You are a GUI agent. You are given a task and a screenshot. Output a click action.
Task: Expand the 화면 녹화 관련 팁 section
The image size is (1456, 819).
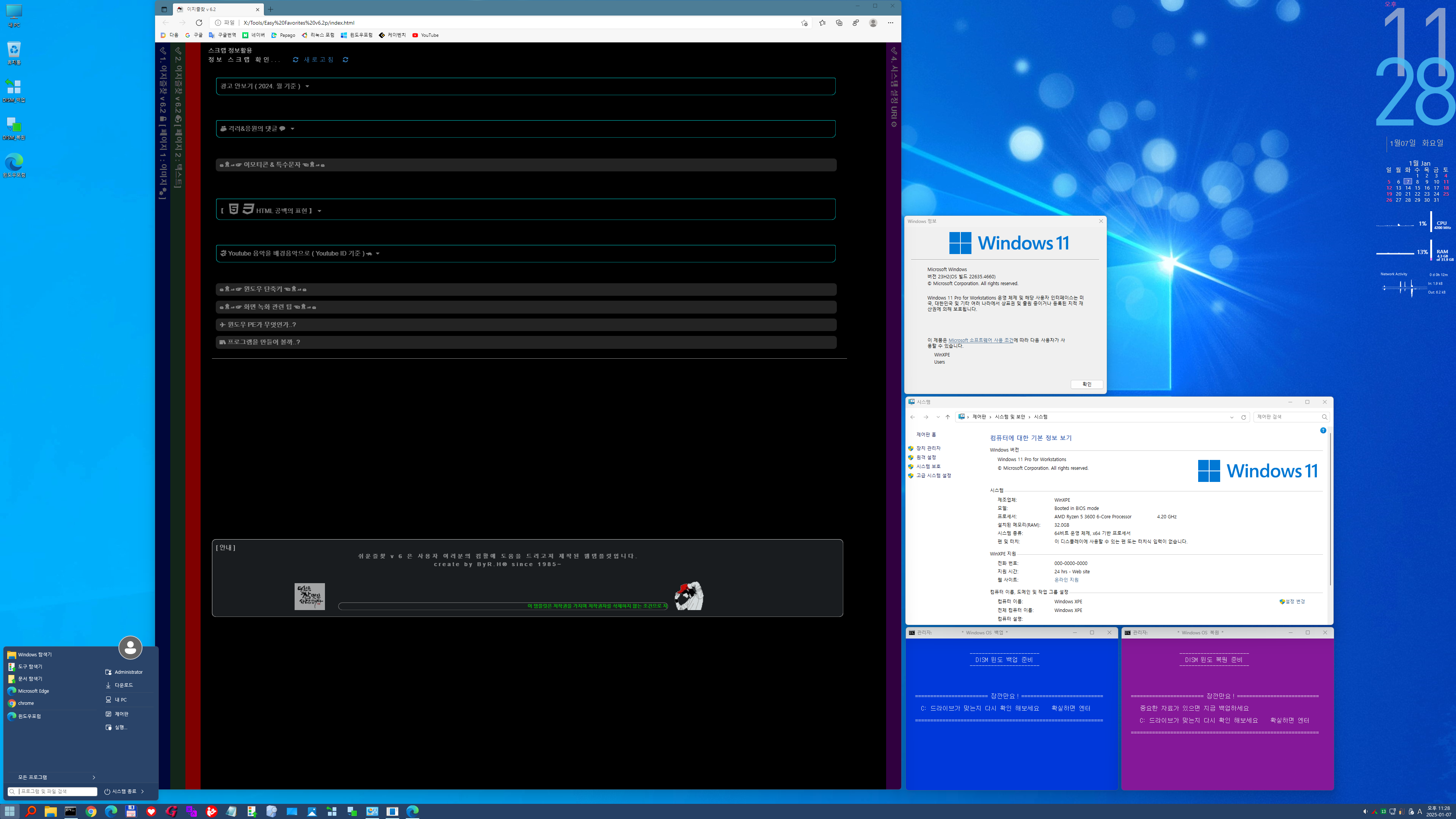coord(526,307)
